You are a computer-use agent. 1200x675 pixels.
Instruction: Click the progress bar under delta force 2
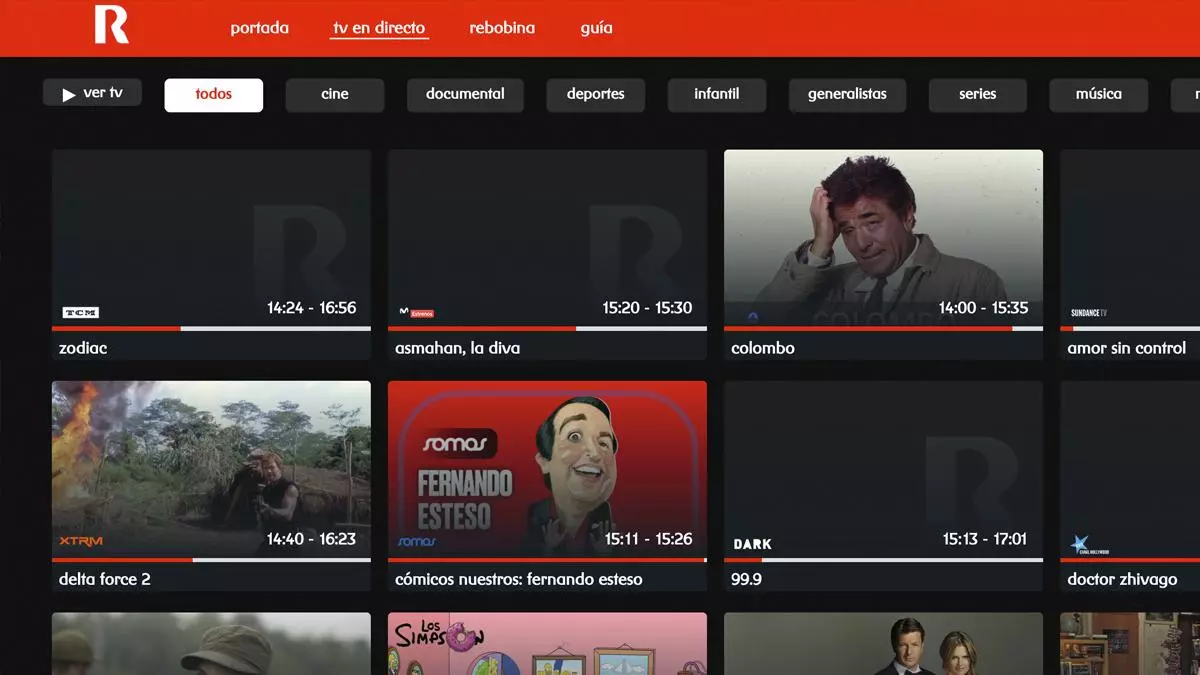pyautogui.click(x=211, y=560)
